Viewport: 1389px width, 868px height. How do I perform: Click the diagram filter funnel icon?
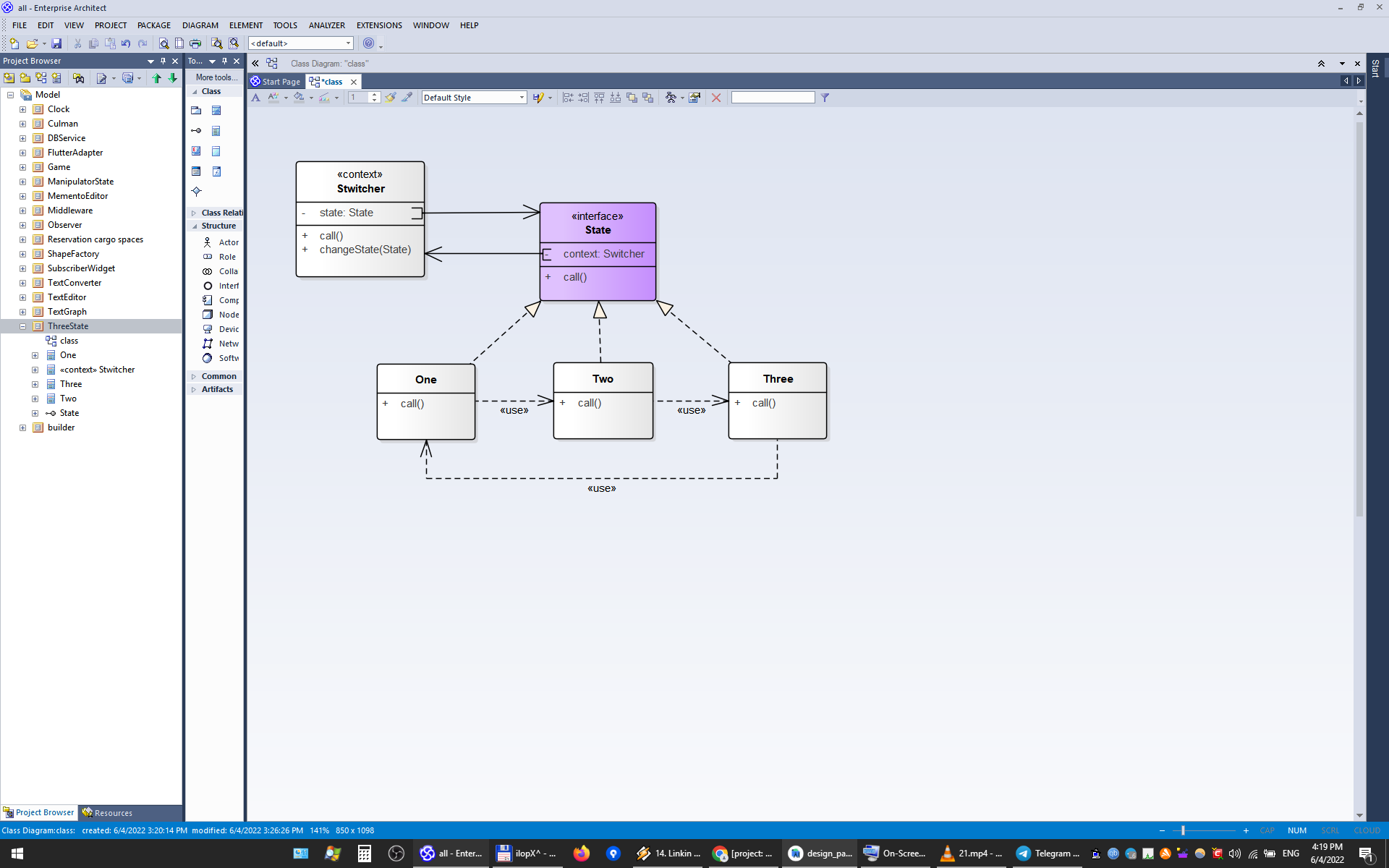point(825,98)
